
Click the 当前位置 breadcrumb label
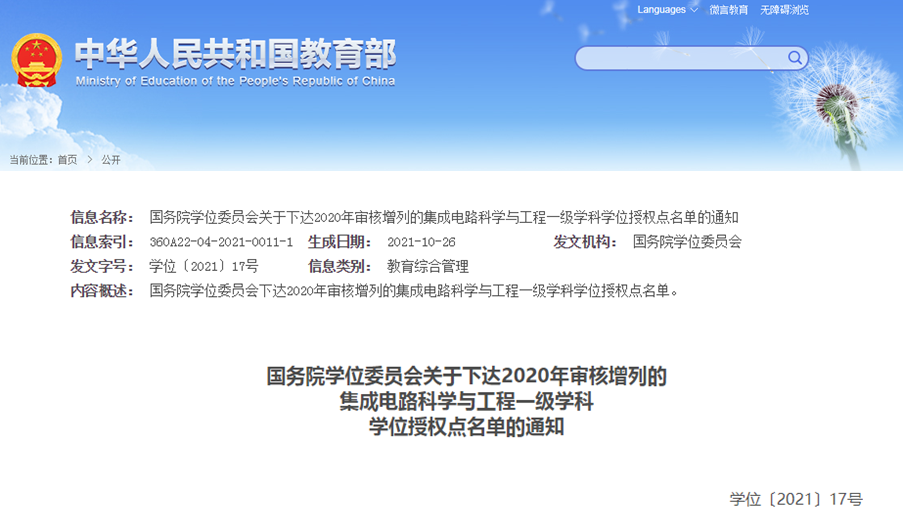[32, 160]
